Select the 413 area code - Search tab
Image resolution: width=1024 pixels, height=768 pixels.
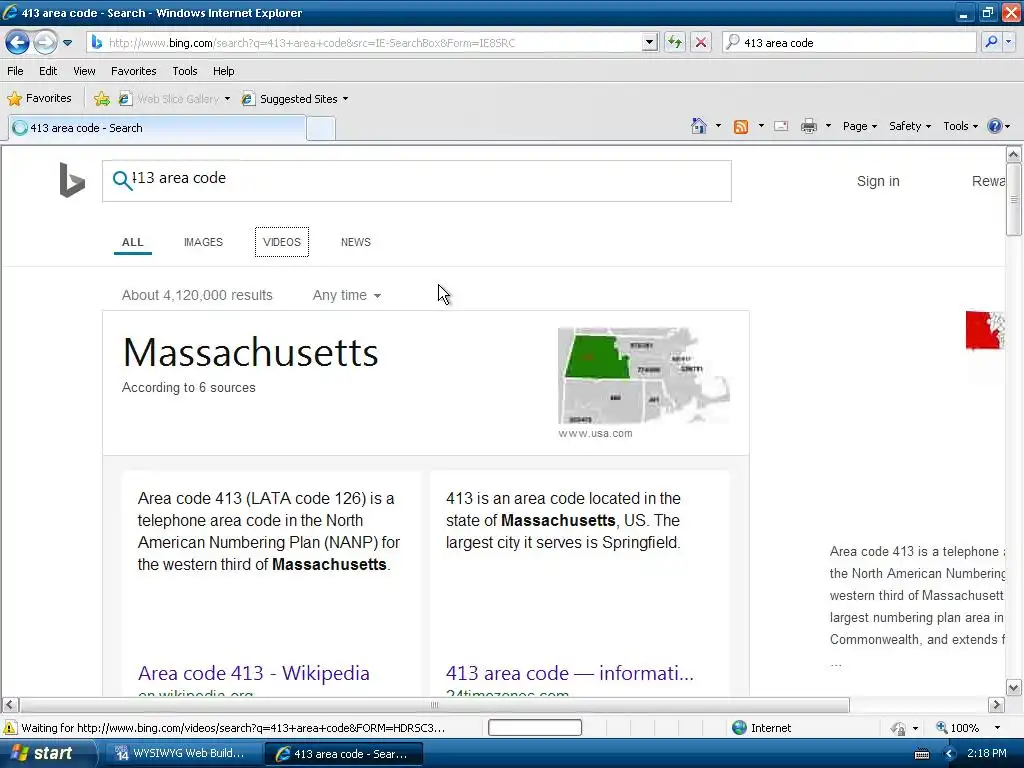[x=157, y=128]
